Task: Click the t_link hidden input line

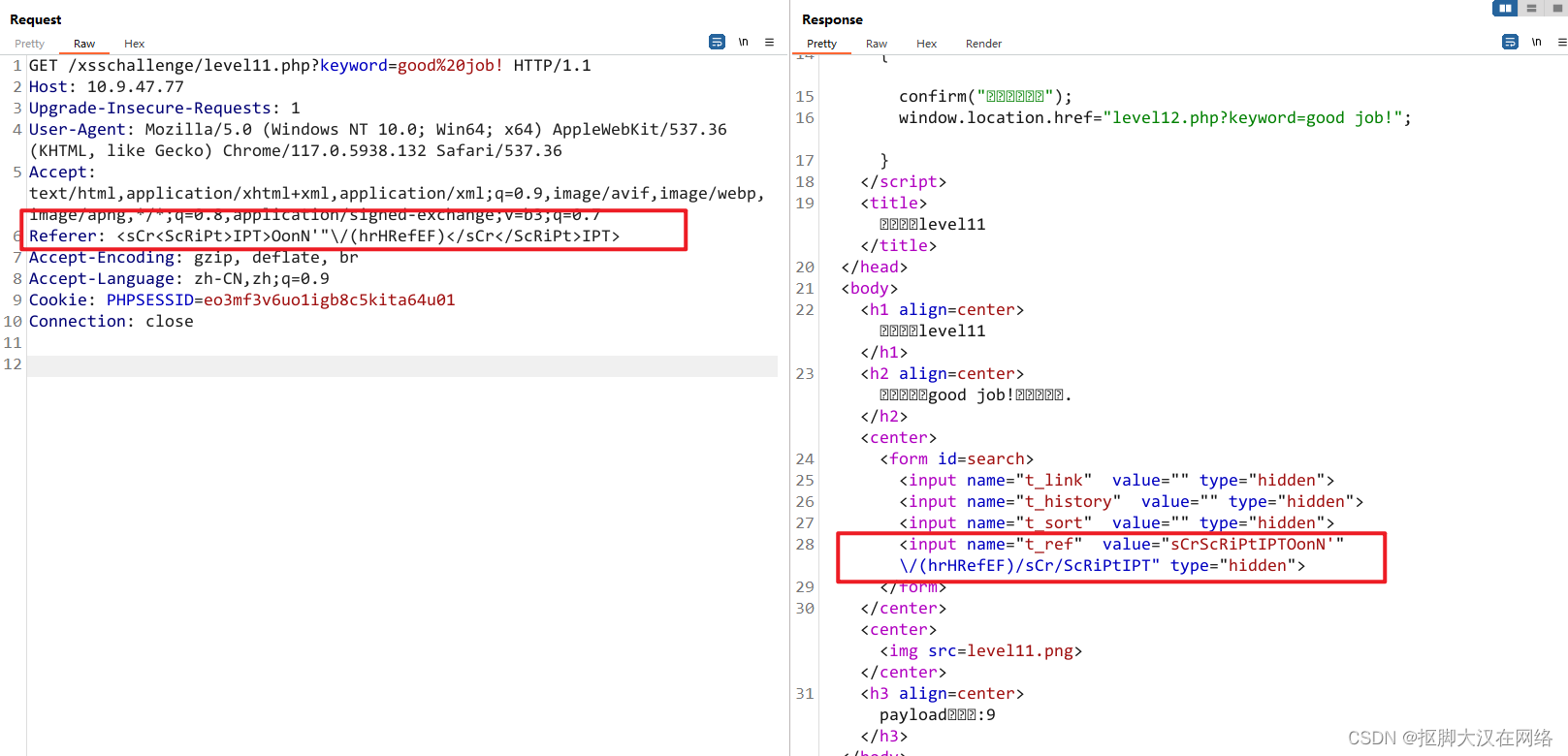Action: coord(1116,480)
